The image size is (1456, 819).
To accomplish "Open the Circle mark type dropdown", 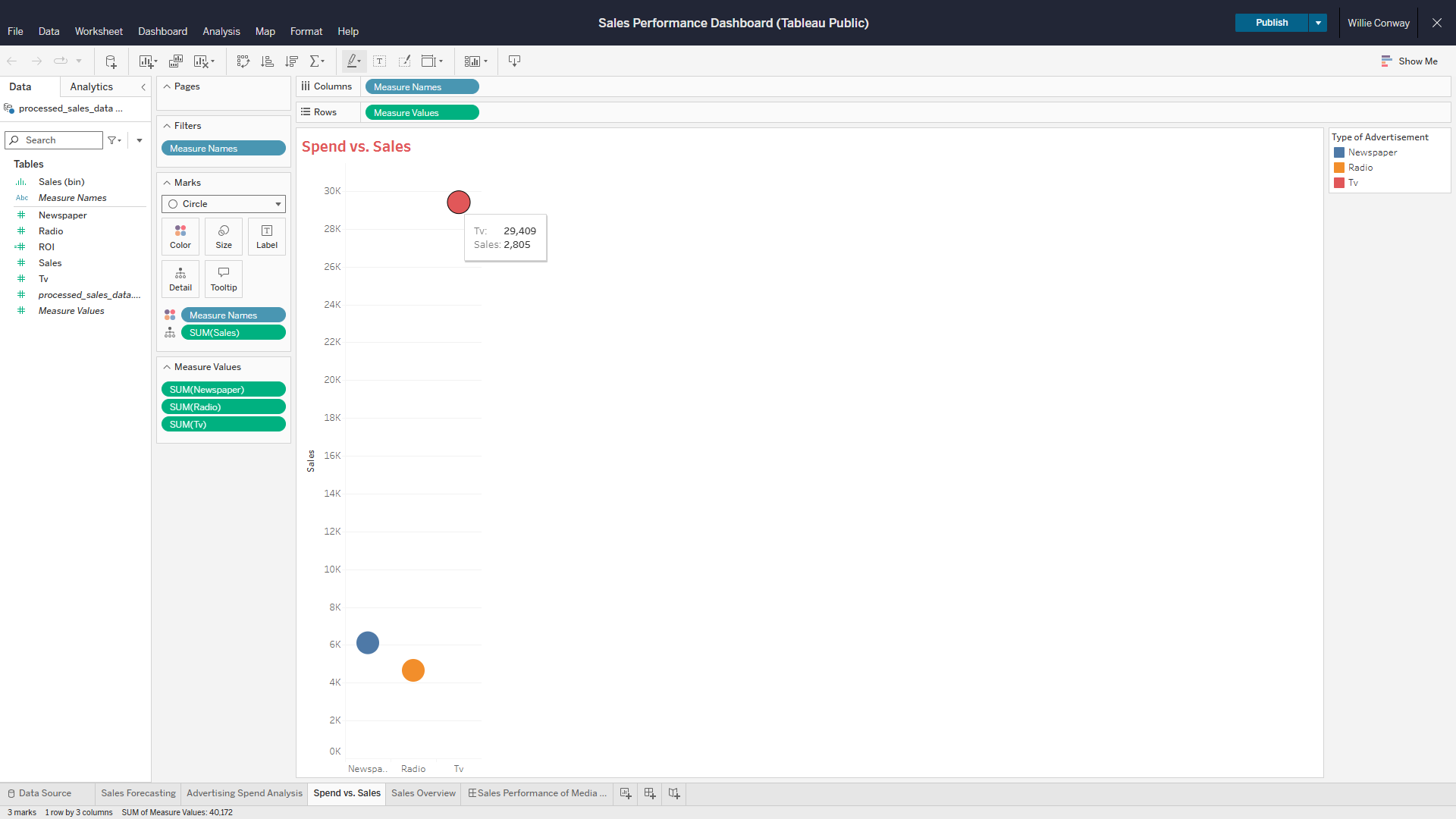I will pyautogui.click(x=224, y=204).
